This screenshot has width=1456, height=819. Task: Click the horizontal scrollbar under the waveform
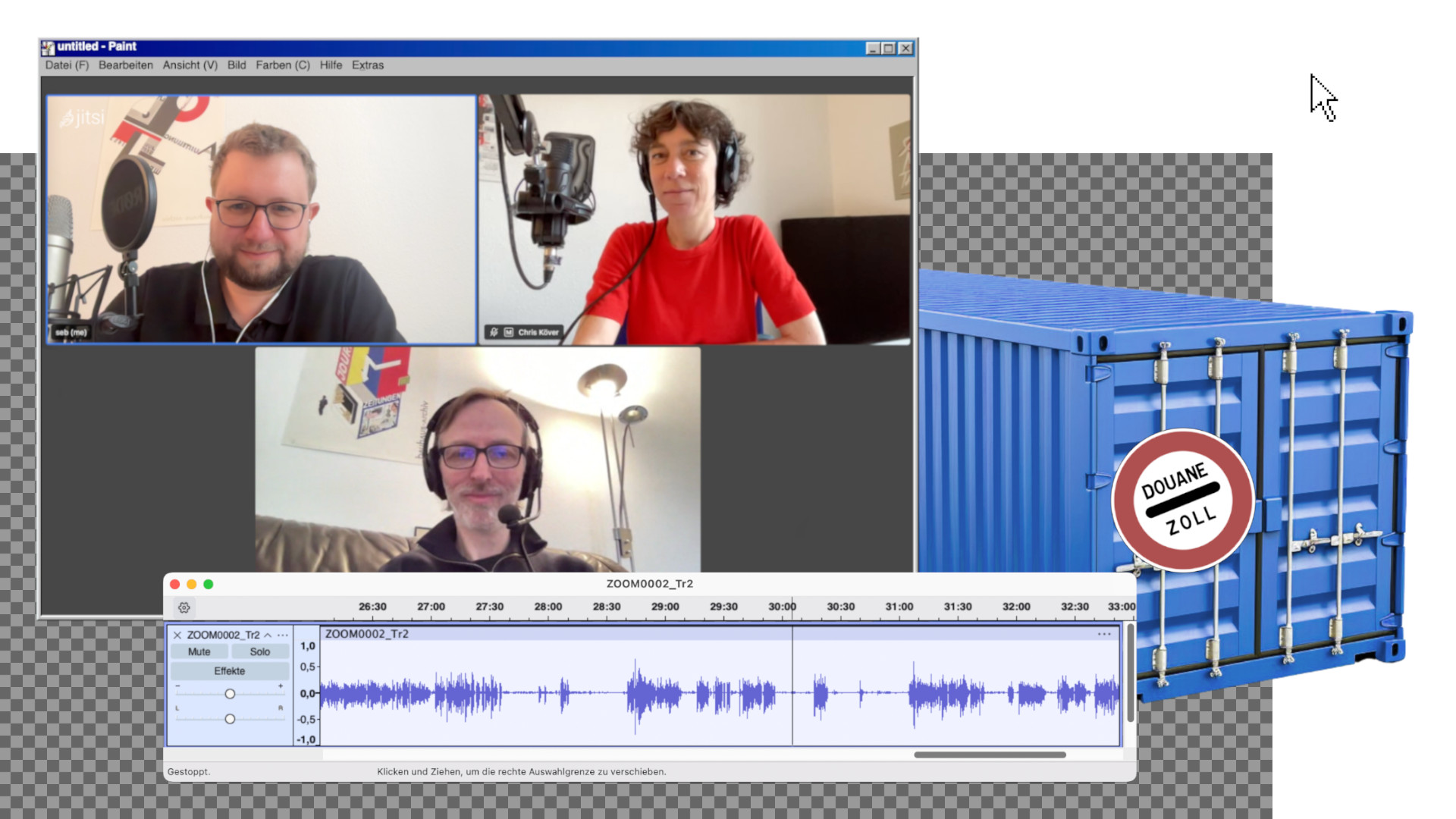(x=990, y=755)
